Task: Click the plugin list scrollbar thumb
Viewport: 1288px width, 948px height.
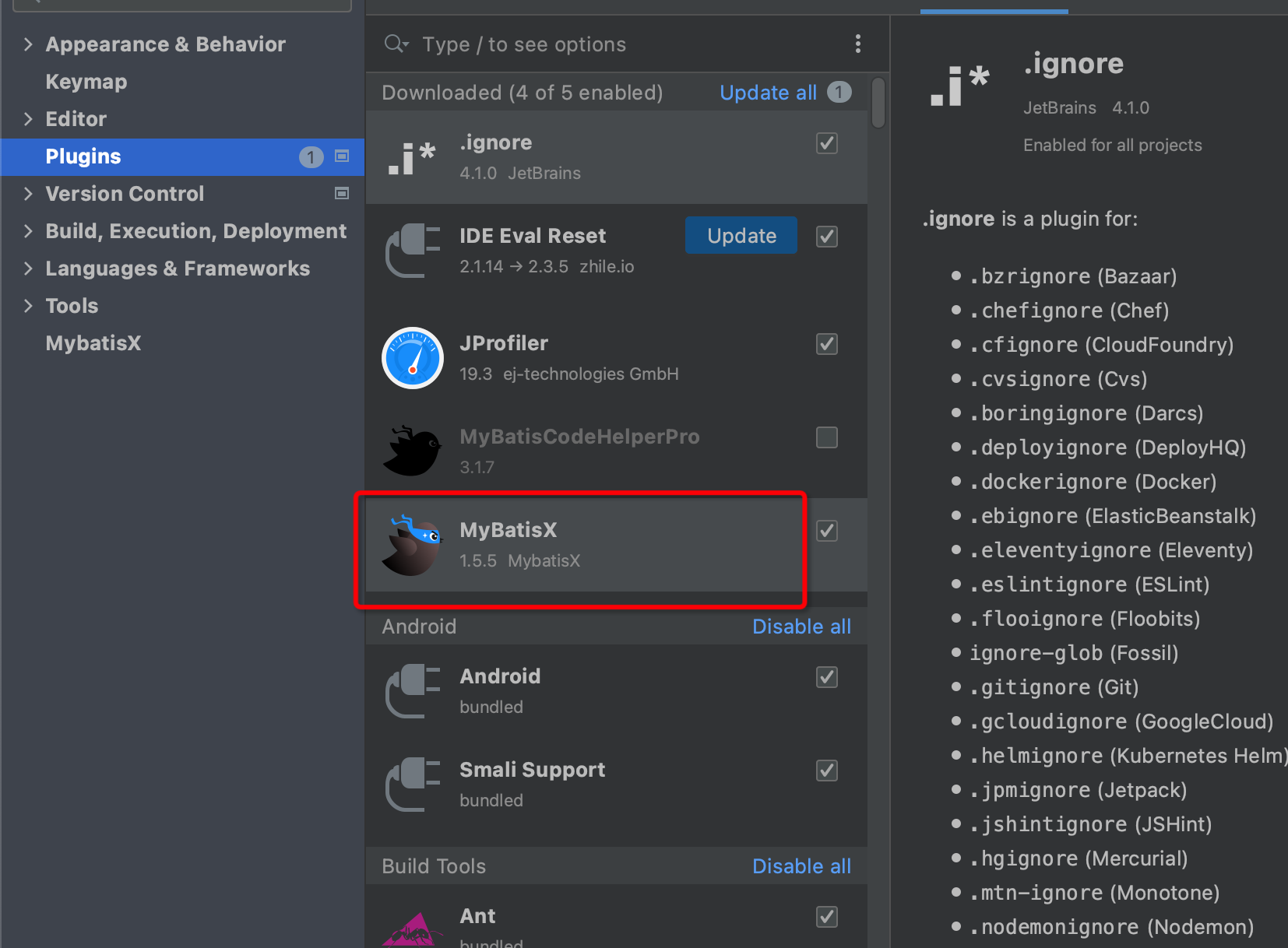Action: pyautogui.click(x=878, y=102)
